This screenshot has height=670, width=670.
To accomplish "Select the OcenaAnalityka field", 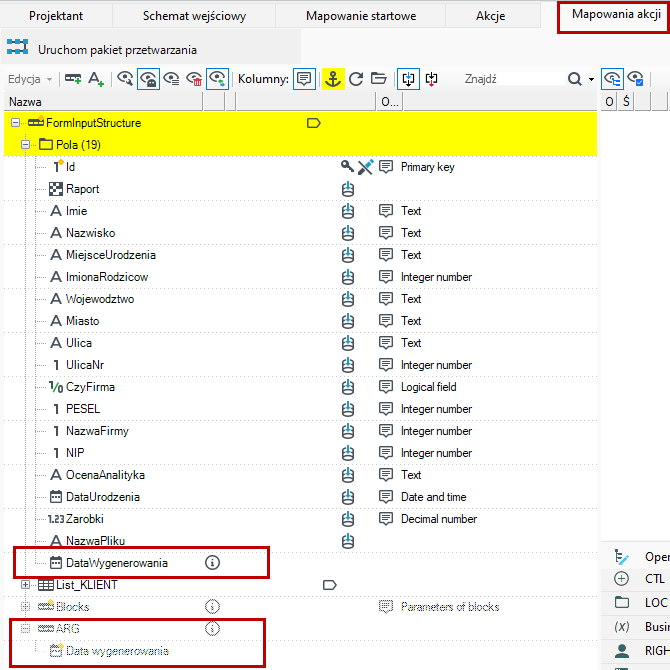I will pyautogui.click(x=105, y=475).
